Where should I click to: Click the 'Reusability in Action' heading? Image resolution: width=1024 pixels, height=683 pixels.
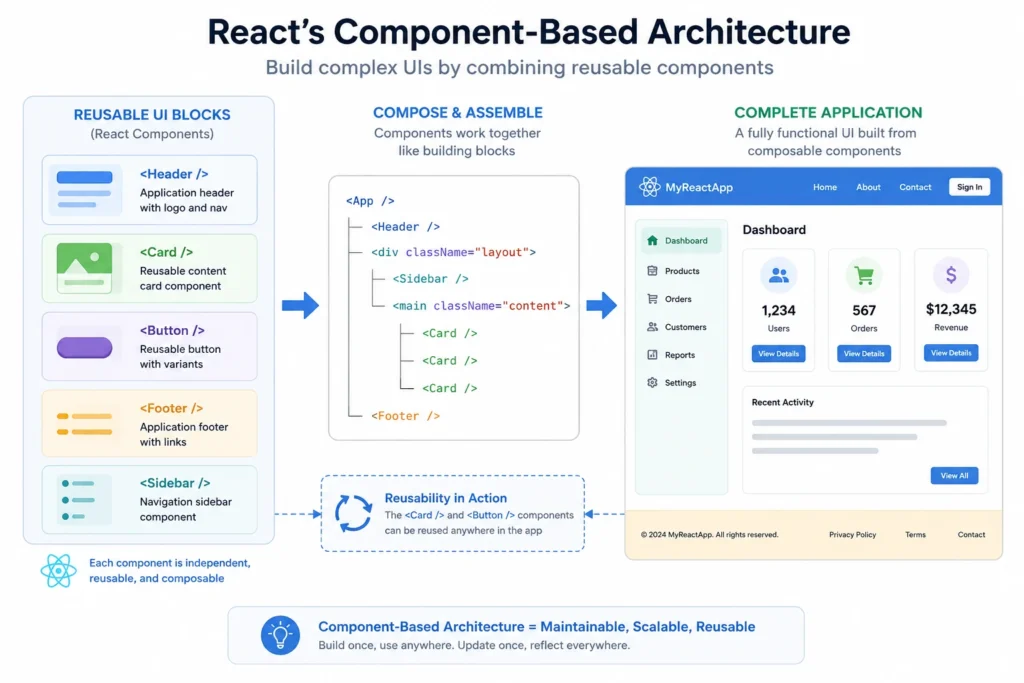point(445,498)
